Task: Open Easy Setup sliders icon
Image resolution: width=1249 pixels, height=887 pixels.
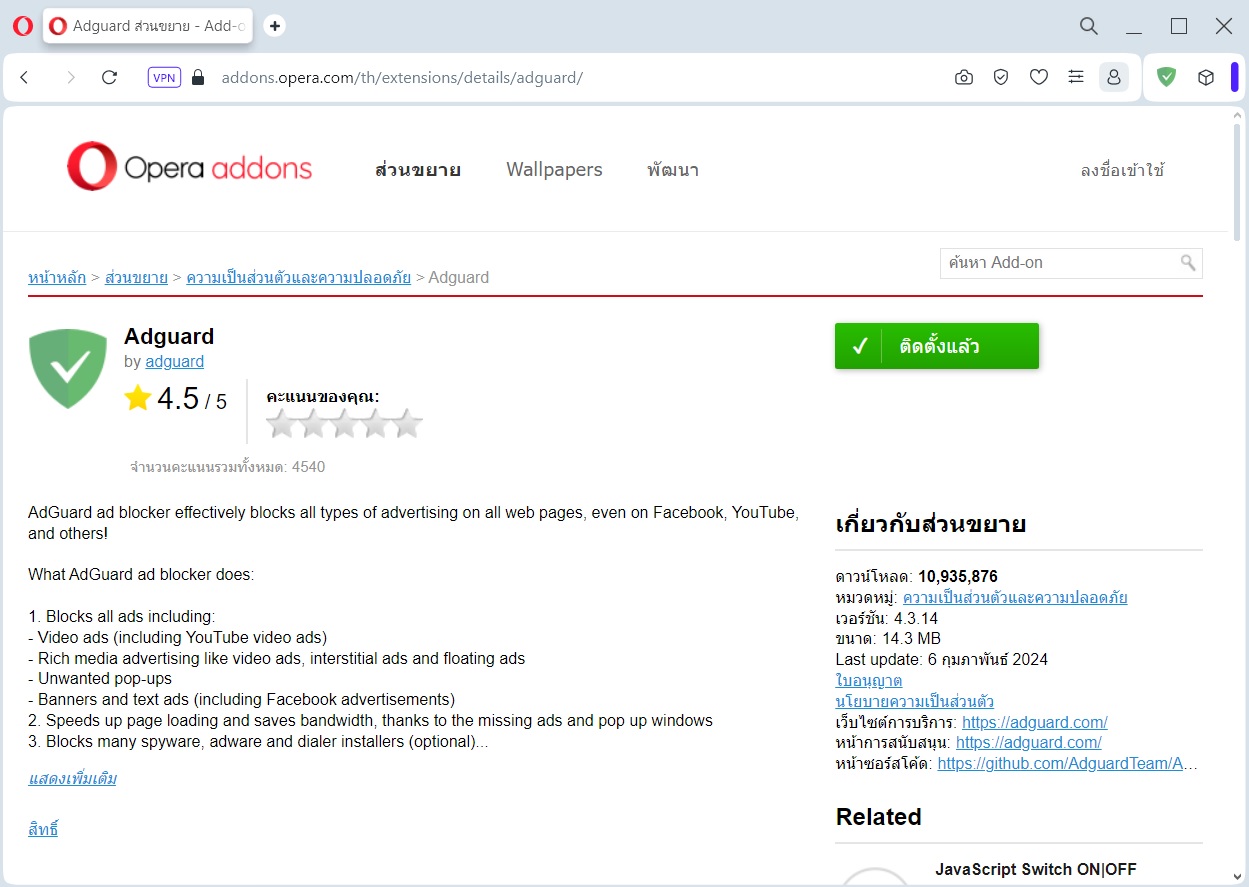Action: tap(1076, 77)
